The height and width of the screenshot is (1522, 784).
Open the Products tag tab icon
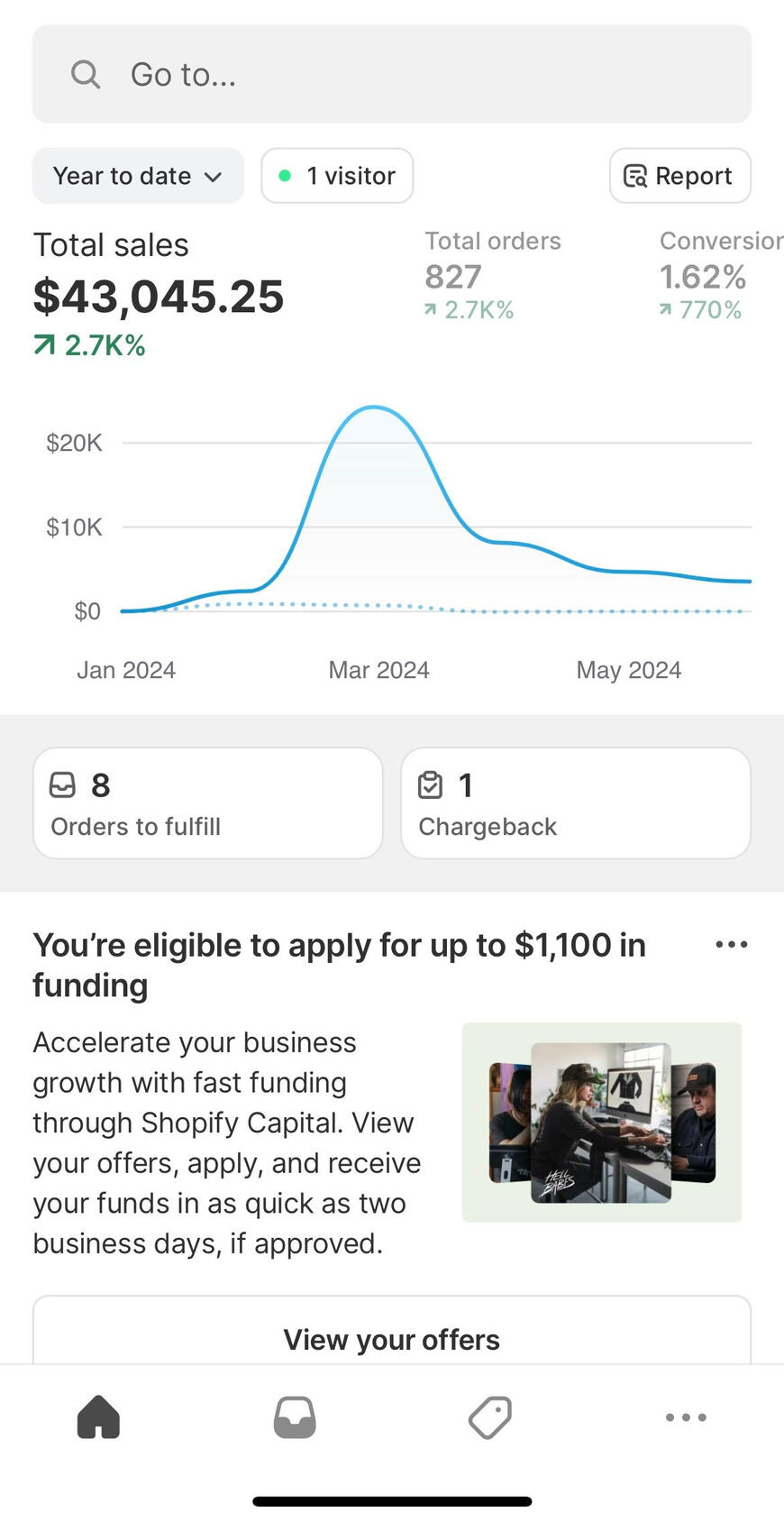[490, 1417]
